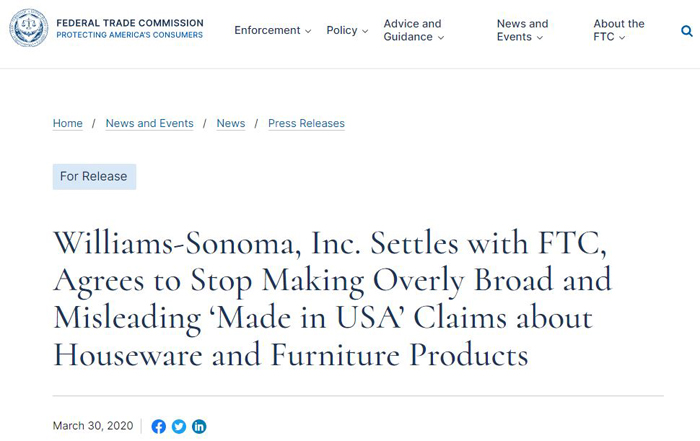Click the FTC seal logo
This screenshot has width=700, height=441.
coord(29,28)
